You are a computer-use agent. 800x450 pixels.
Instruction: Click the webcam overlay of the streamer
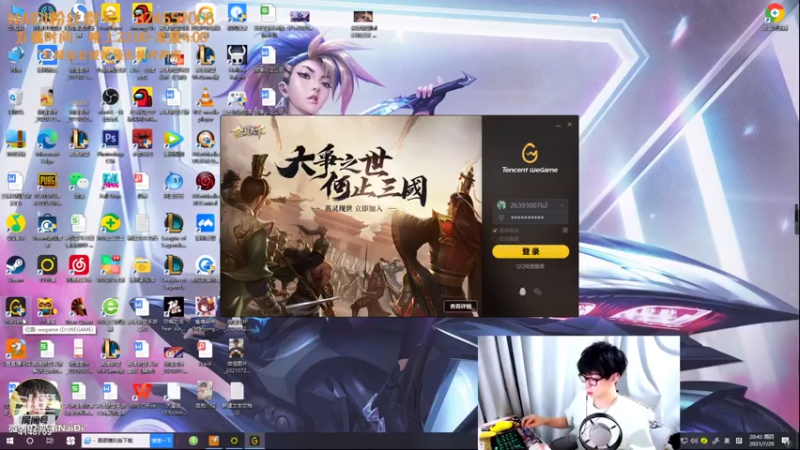579,392
